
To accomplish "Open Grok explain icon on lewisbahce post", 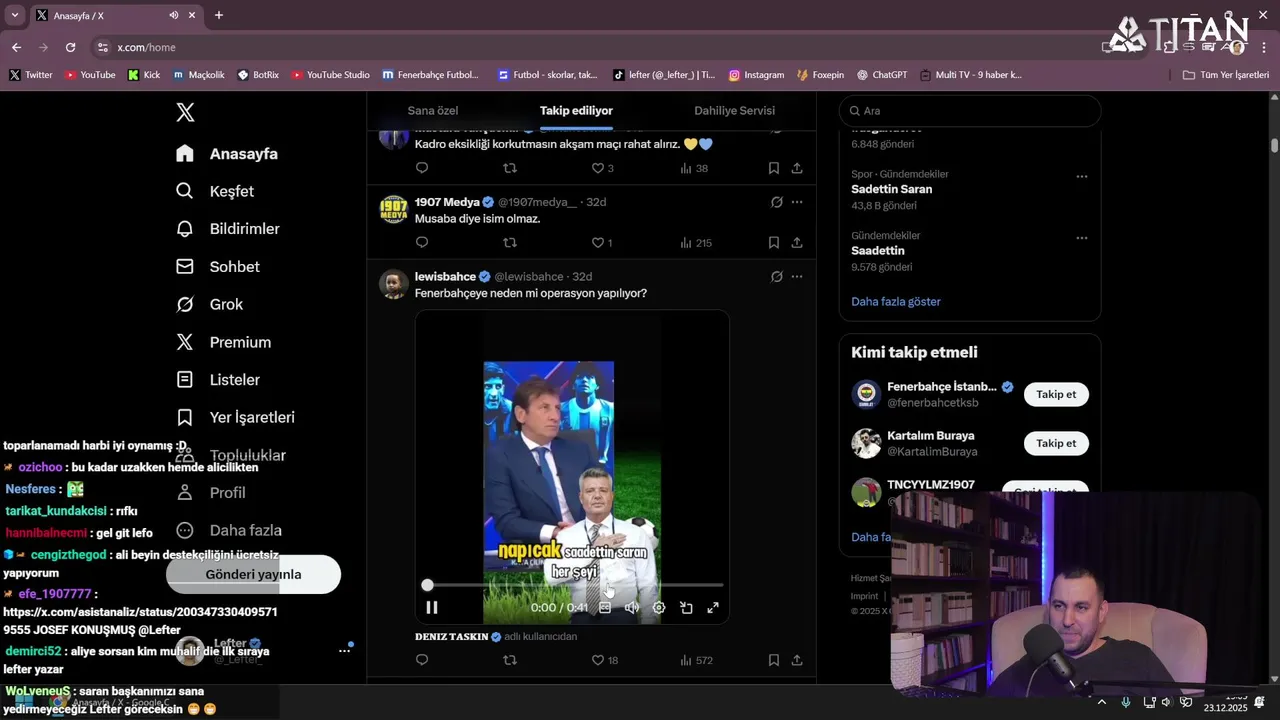I will coord(776,277).
